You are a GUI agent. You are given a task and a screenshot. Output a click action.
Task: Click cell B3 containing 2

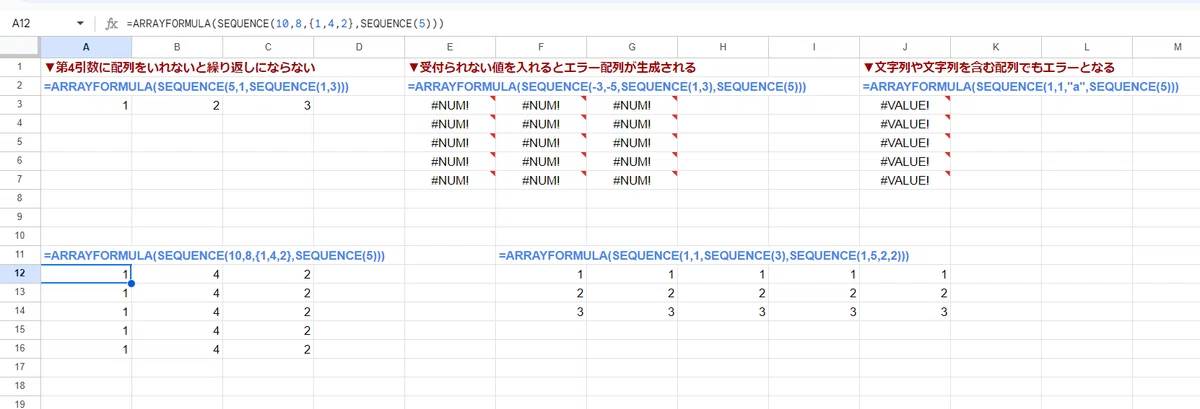(x=177, y=105)
